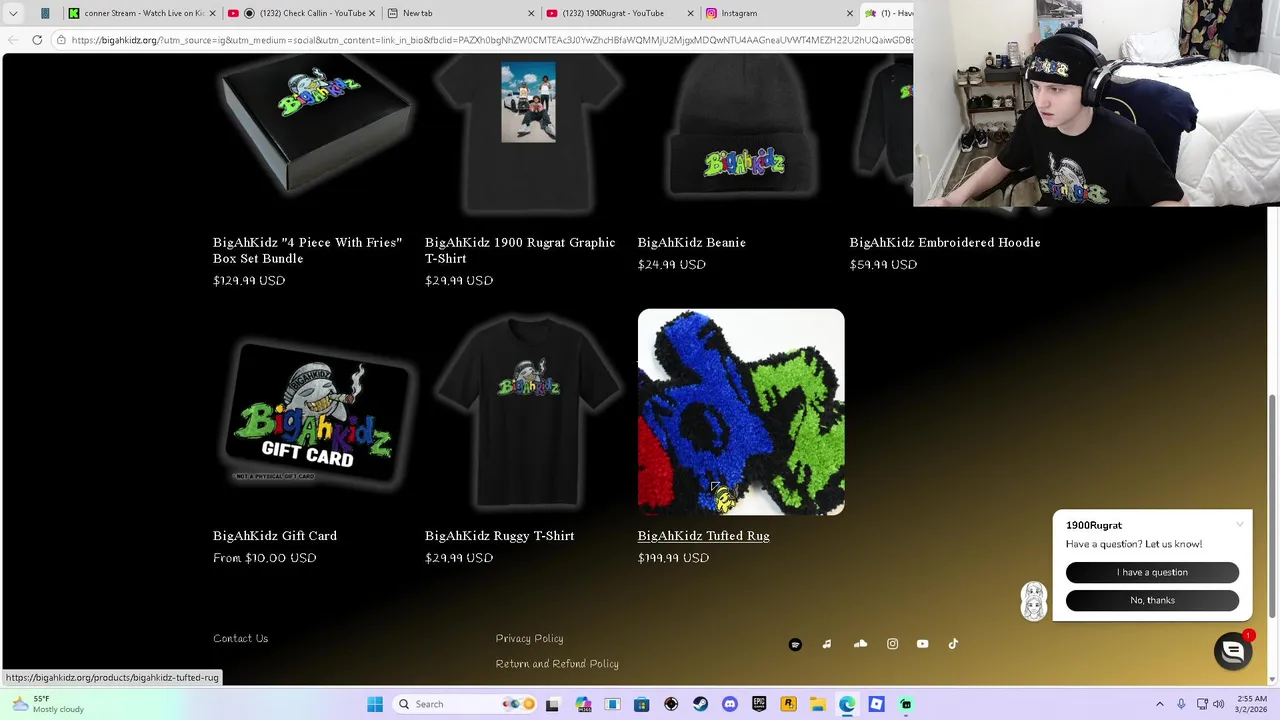The image size is (1280, 720).
Task: Click the page vertical scrollbar thumb
Action: pos(1273,505)
